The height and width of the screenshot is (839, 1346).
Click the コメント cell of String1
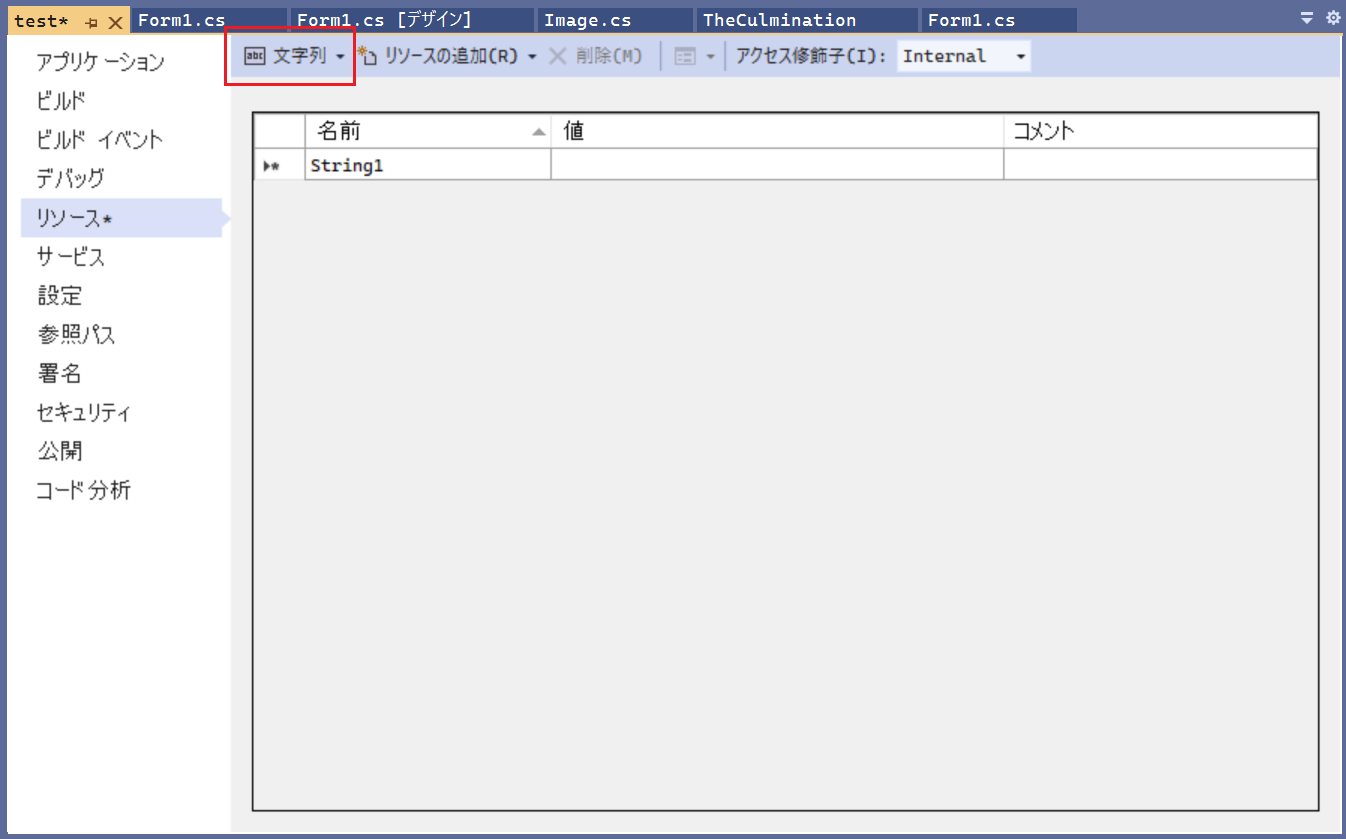(x=1161, y=165)
